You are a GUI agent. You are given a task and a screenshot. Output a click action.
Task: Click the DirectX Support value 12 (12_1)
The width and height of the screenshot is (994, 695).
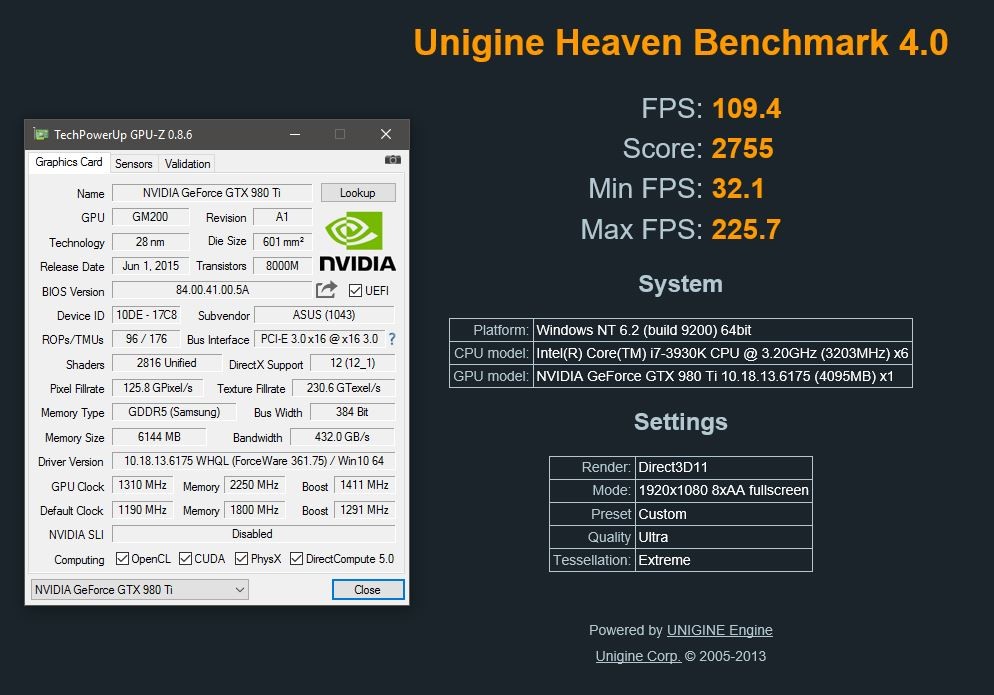(x=352, y=363)
